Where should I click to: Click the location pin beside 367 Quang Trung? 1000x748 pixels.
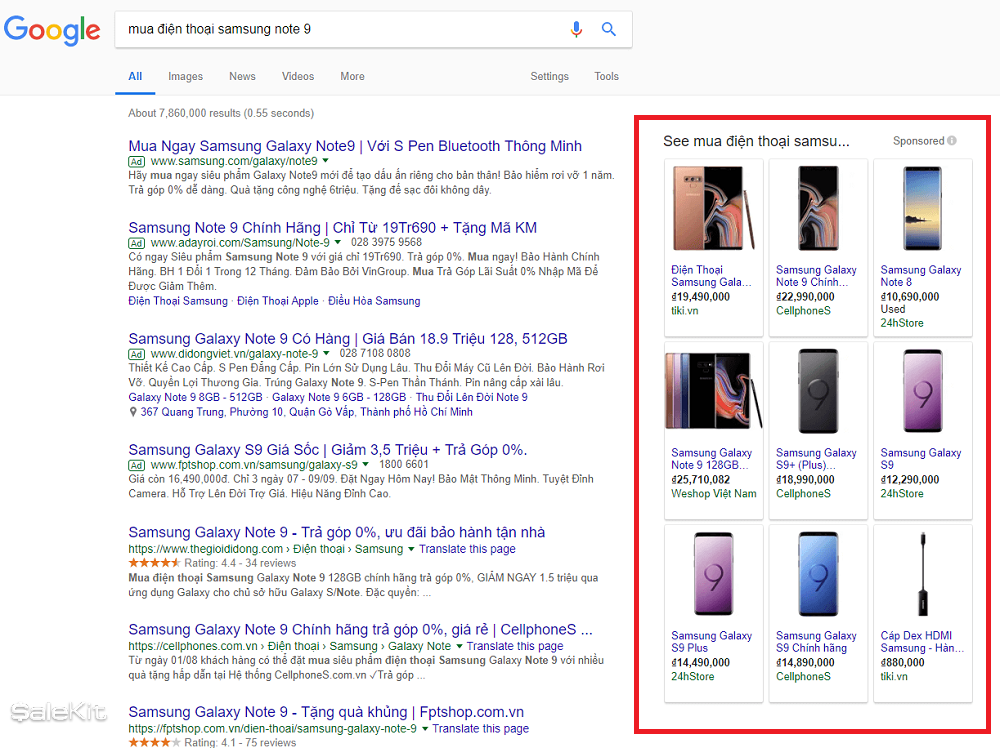click(x=132, y=411)
